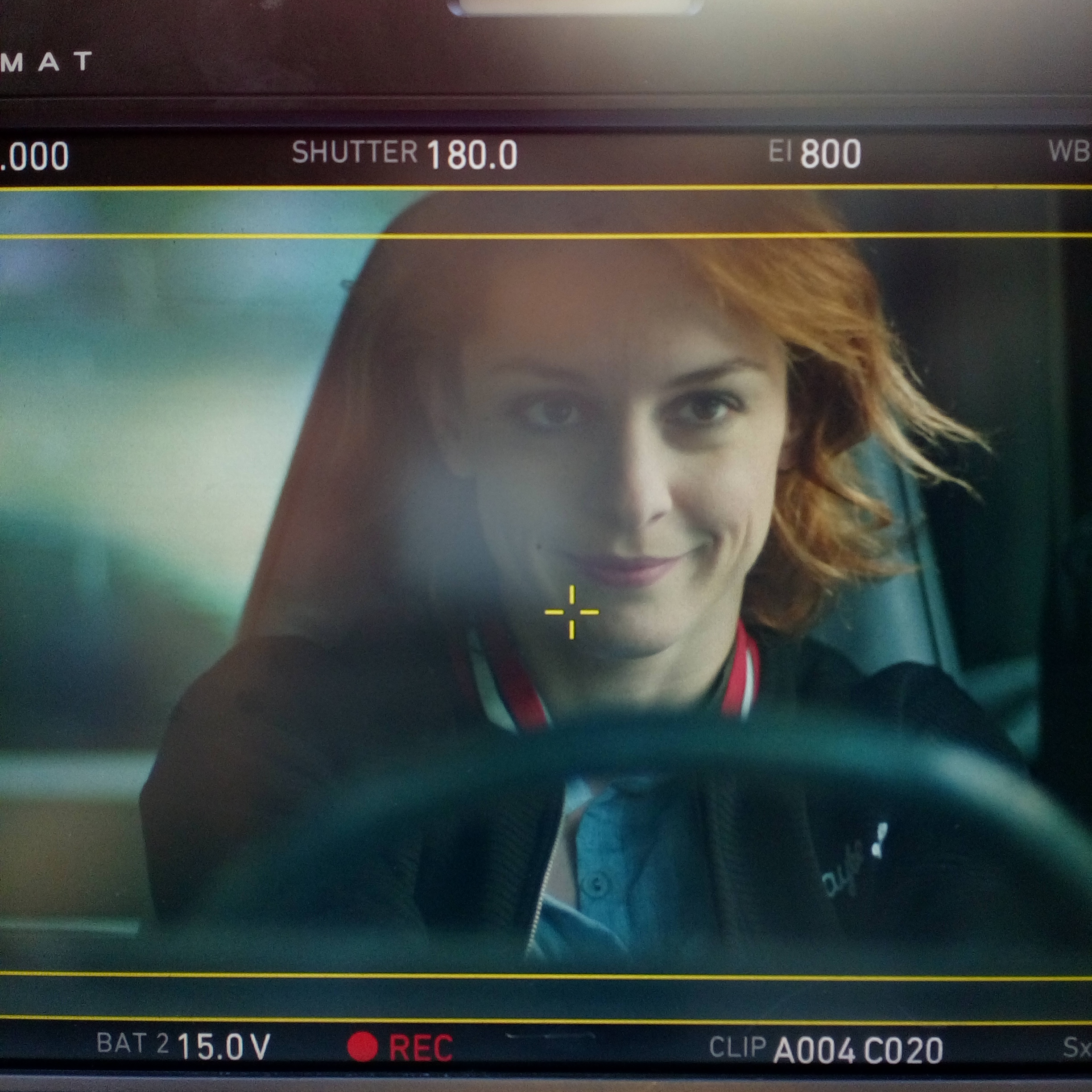1092x1092 pixels.
Task: Select the WB white balance label
Action: click(1069, 151)
